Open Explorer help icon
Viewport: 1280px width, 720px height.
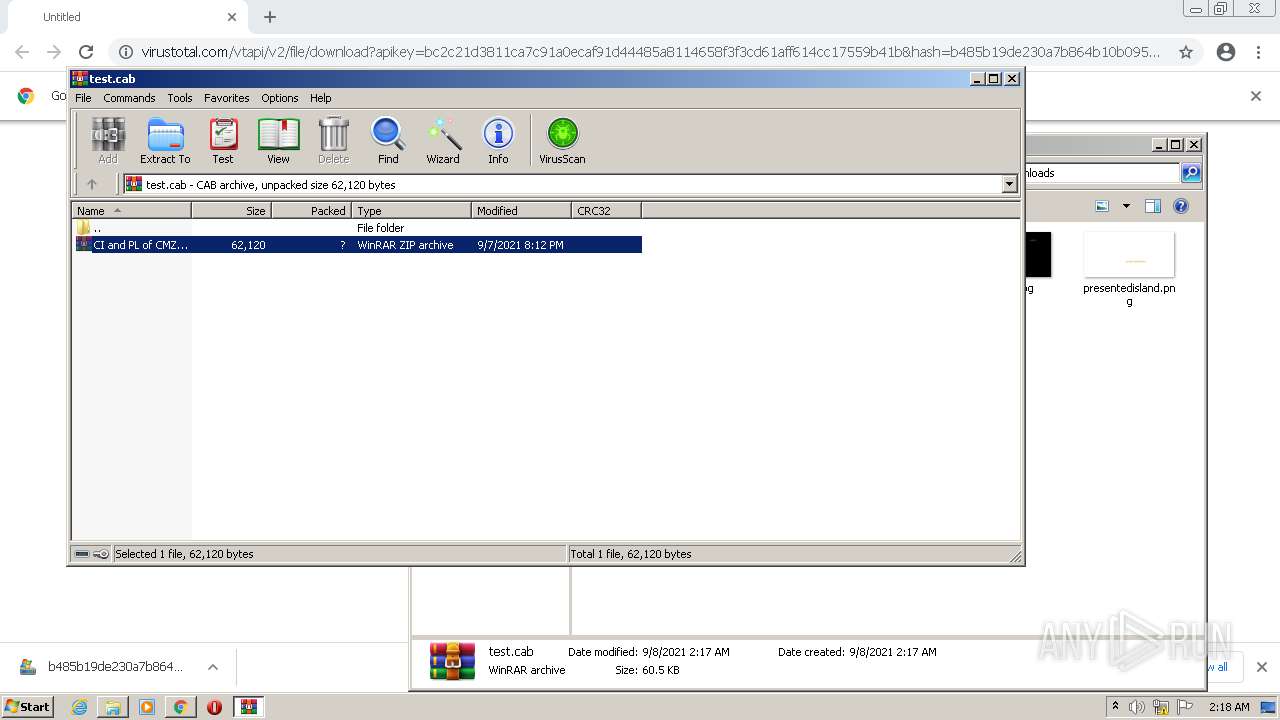(x=1181, y=206)
